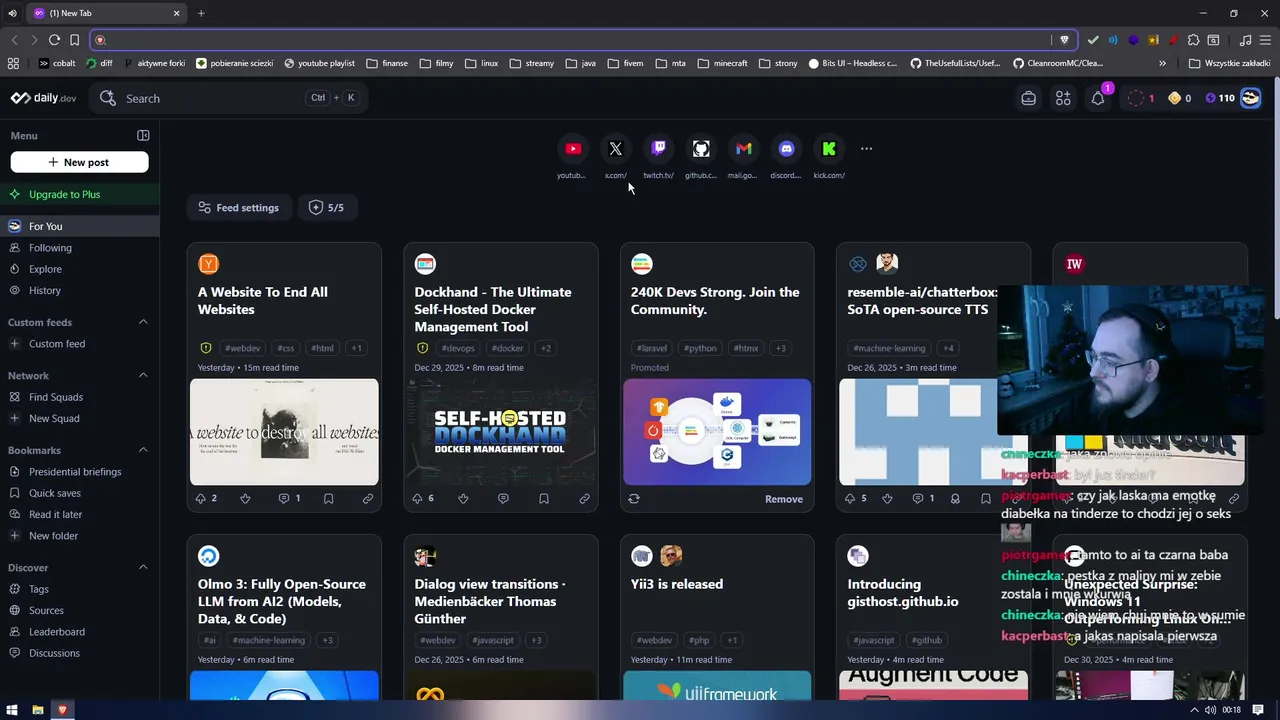This screenshot has width=1280, height=720.
Task: Open Tags under Discover
Action: pos(79,589)
